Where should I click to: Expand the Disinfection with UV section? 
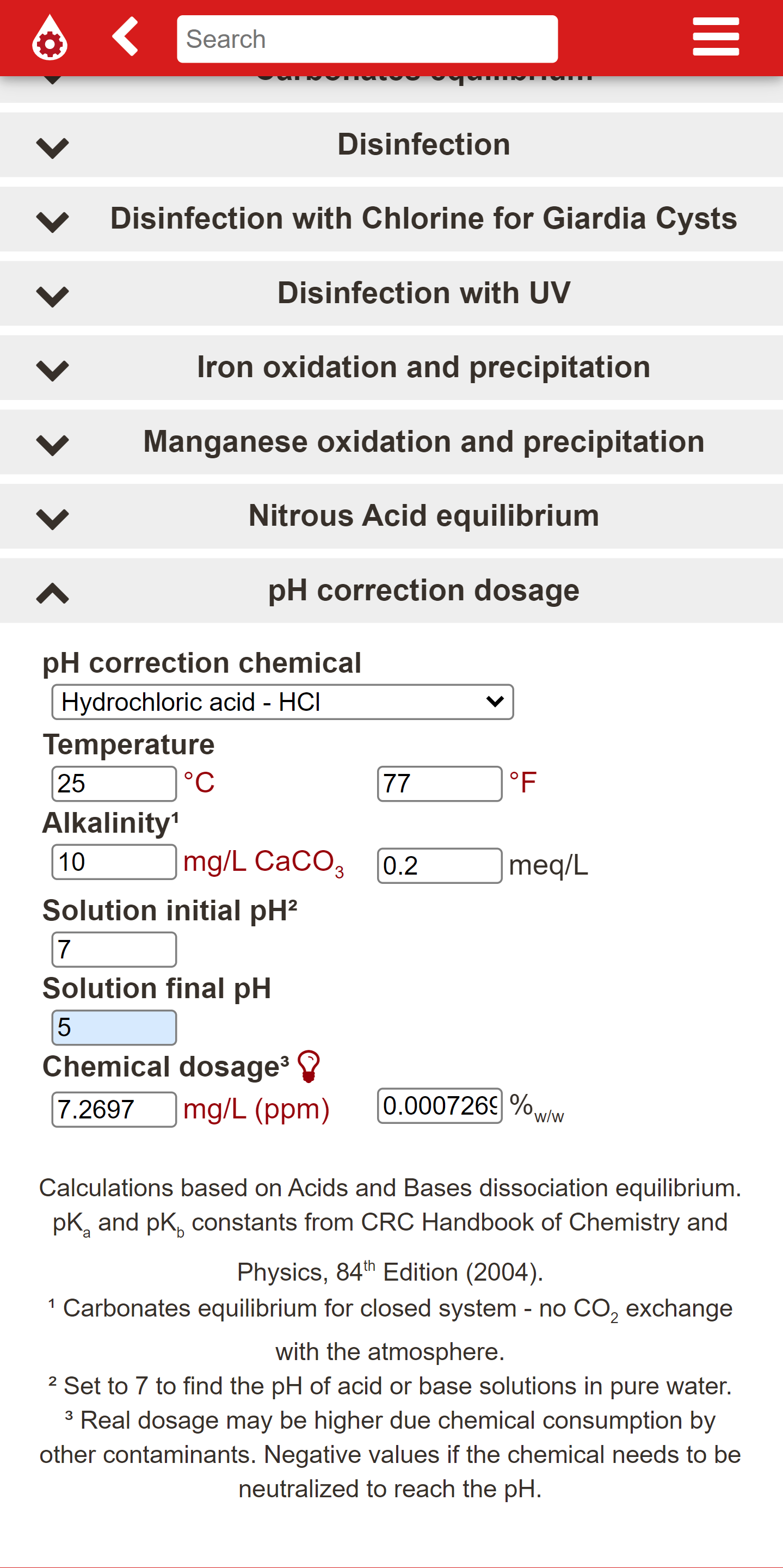pos(391,293)
